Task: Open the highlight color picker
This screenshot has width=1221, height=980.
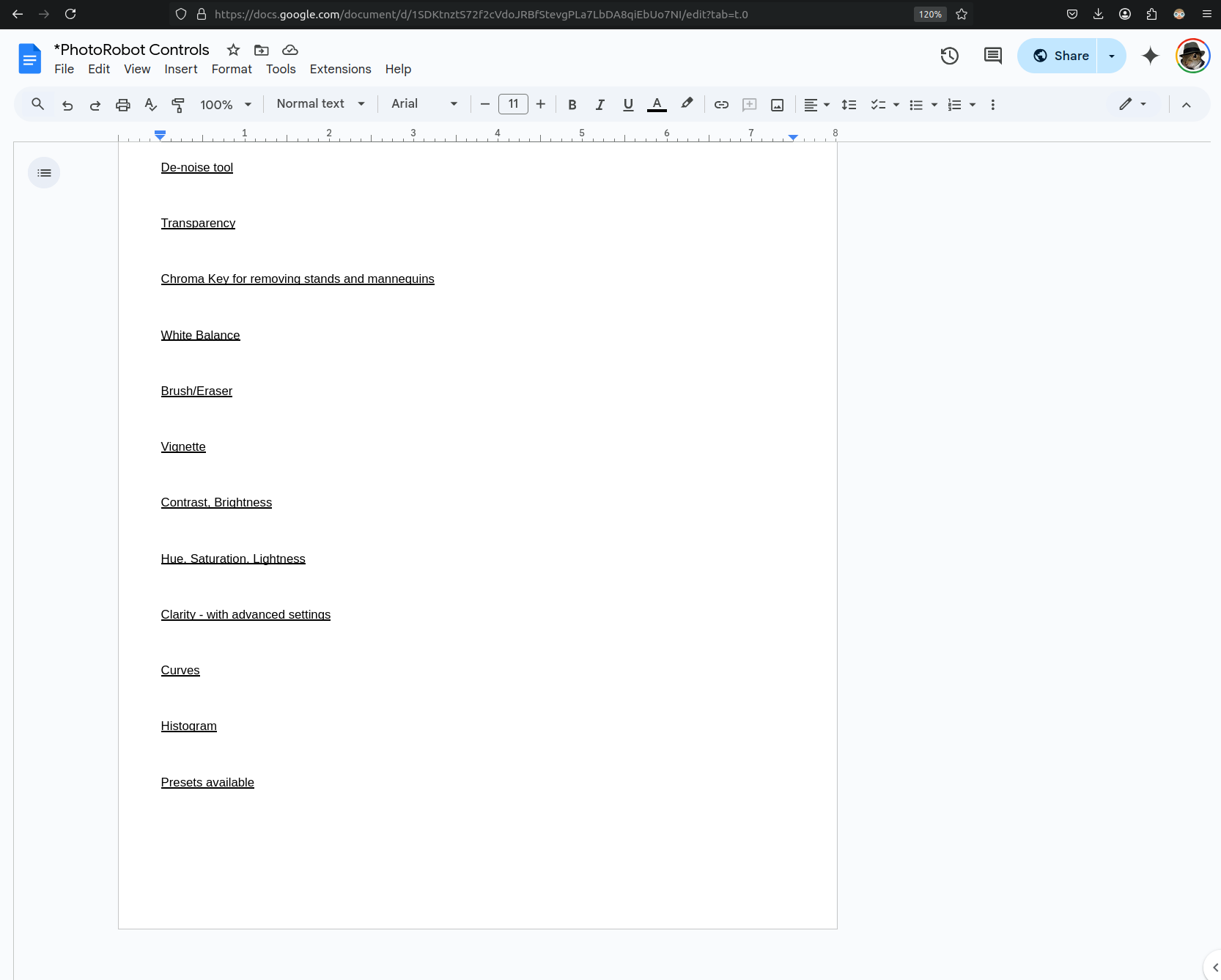Action: pos(687,105)
